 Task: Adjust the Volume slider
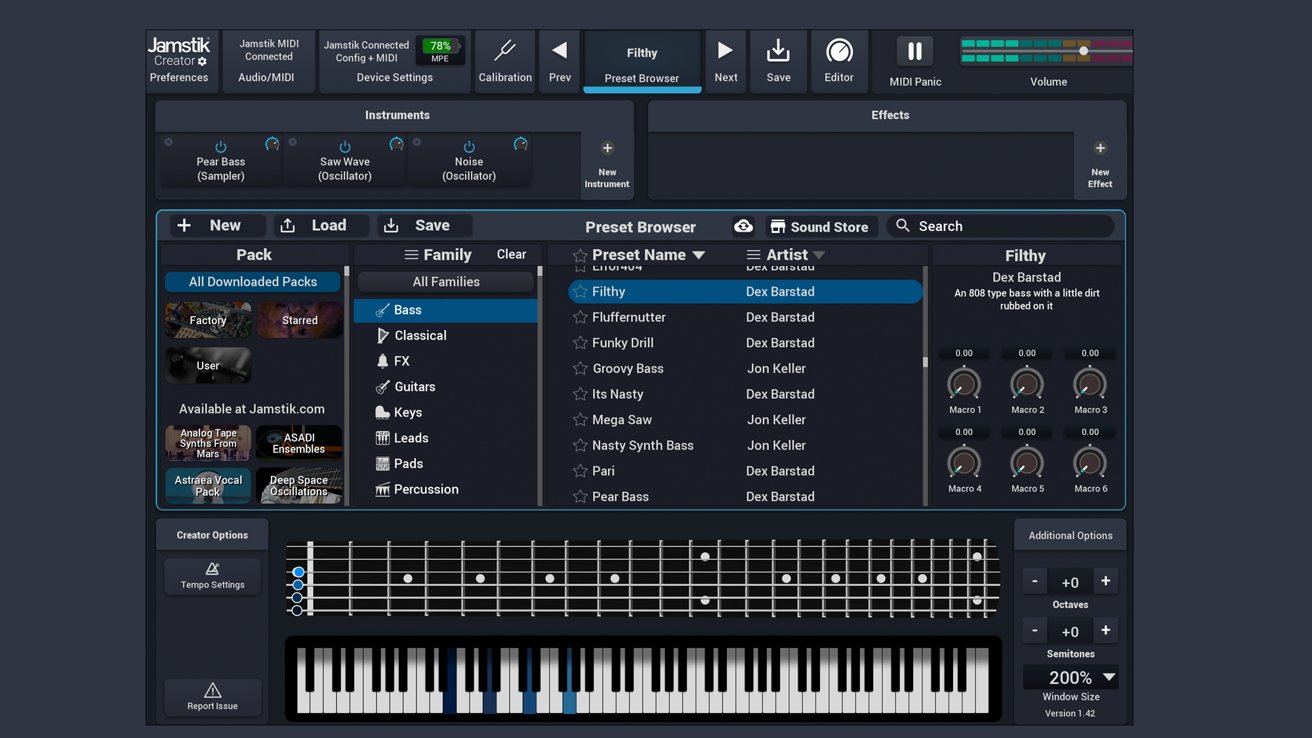coord(1083,51)
